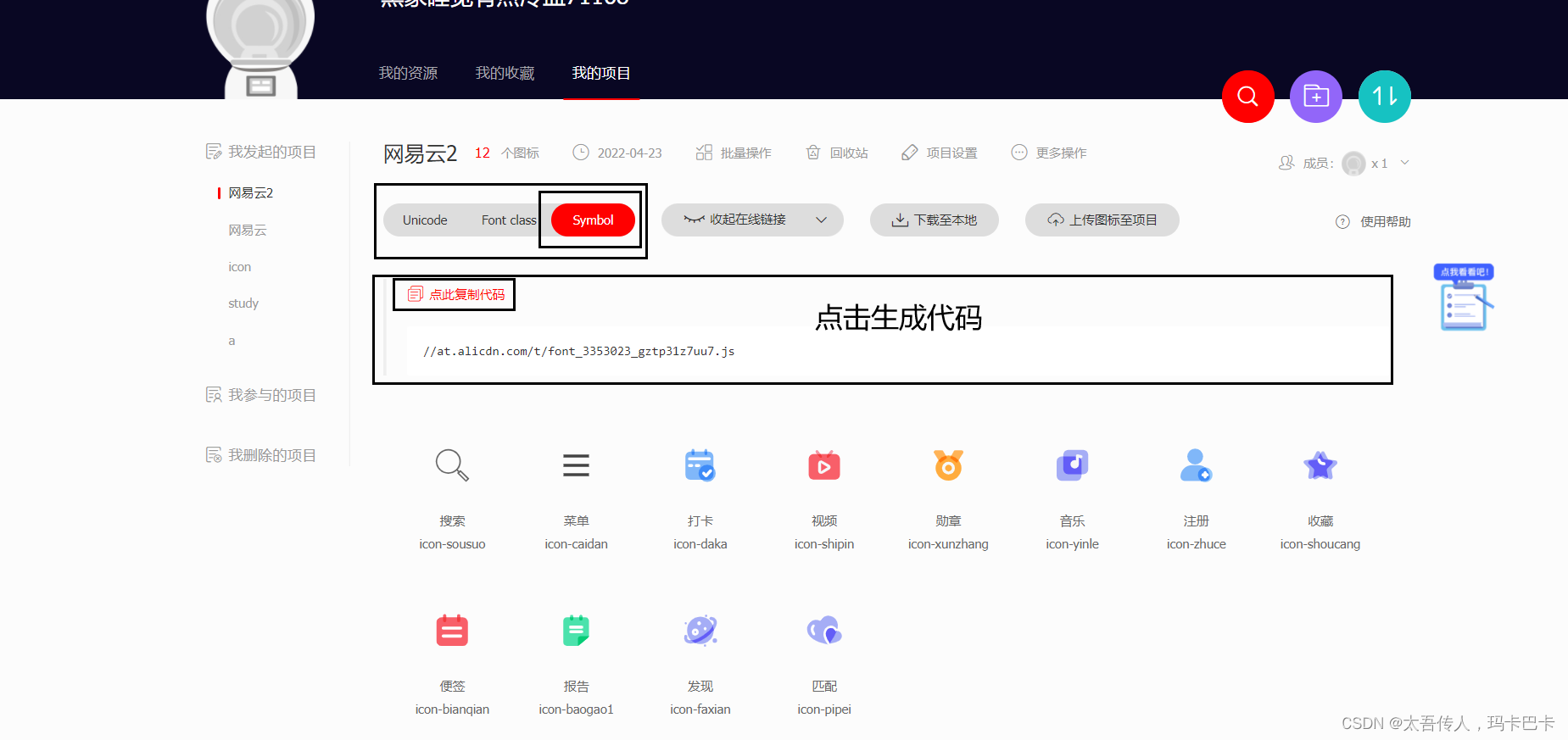Switch to the Unicode mode
The image size is (1568, 740).
[x=425, y=220]
